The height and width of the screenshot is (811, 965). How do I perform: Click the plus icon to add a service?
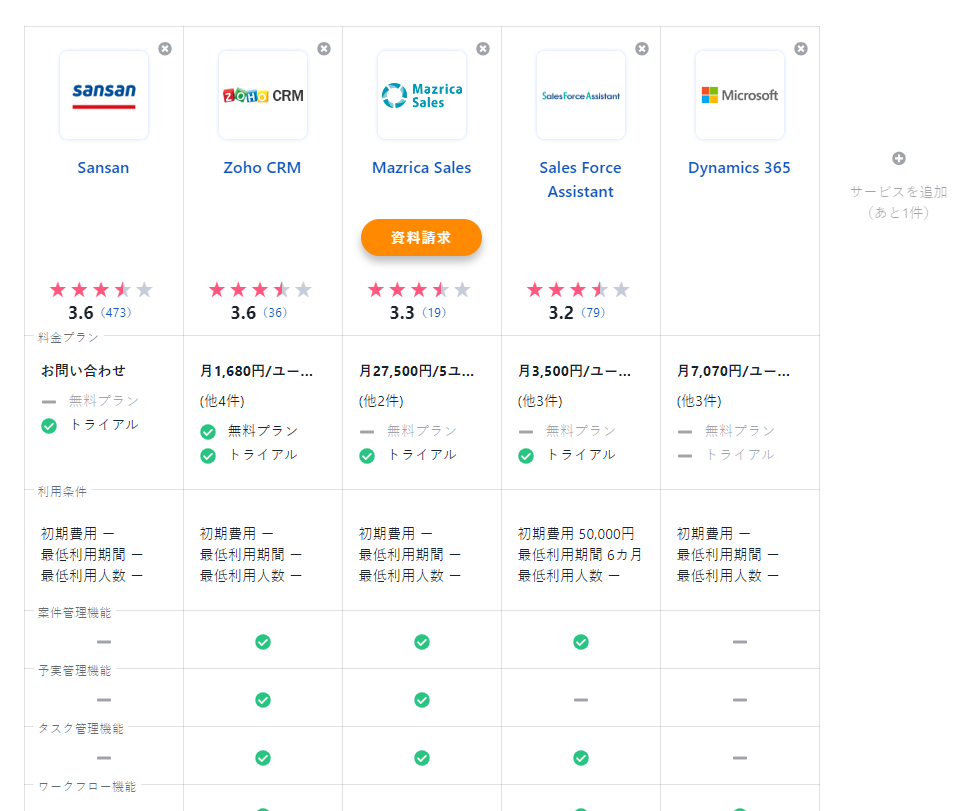(898, 158)
